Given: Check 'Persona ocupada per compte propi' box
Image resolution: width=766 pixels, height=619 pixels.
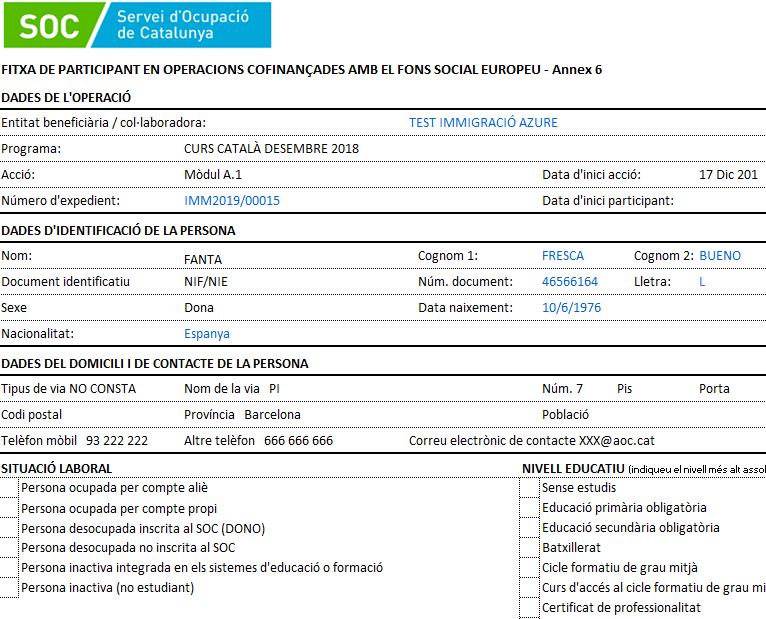Looking at the screenshot, I should click(x=10, y=508).
